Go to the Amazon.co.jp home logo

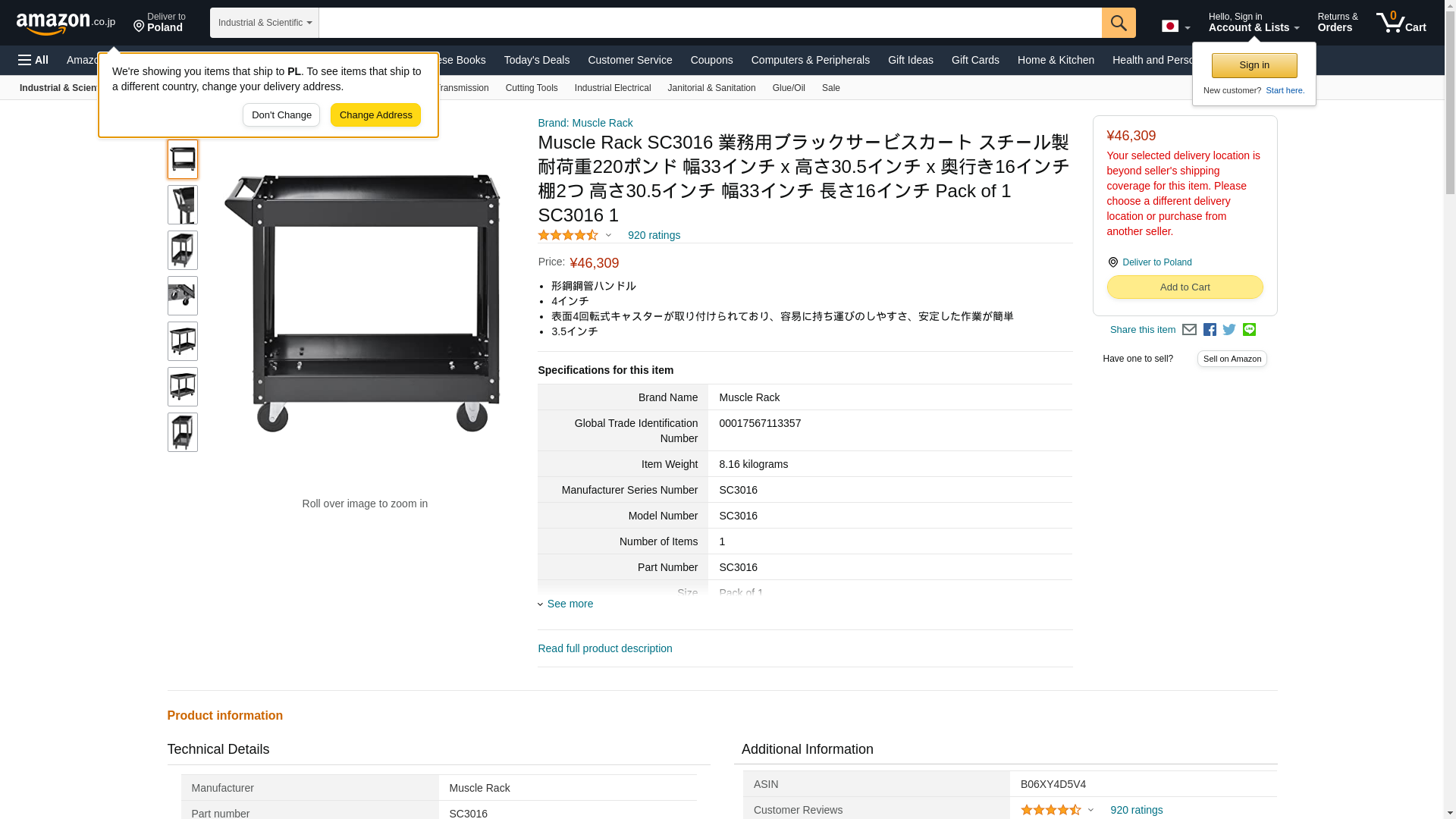click(x=66, y=24)
